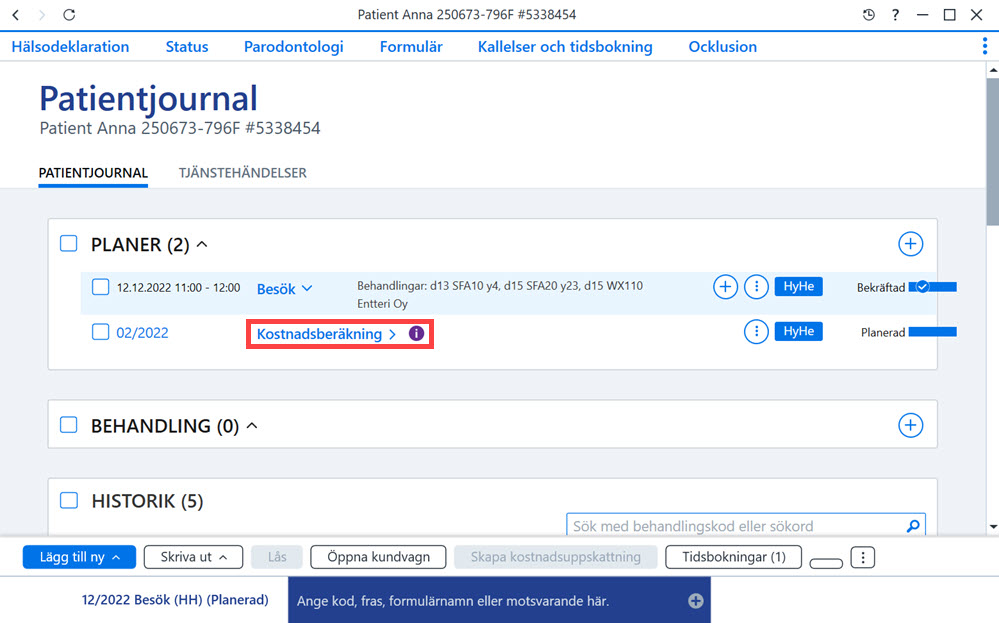This screenshot has width=999, height=623.
Task: Open the 02/2022 plan link
Action: tap(142, 333)
